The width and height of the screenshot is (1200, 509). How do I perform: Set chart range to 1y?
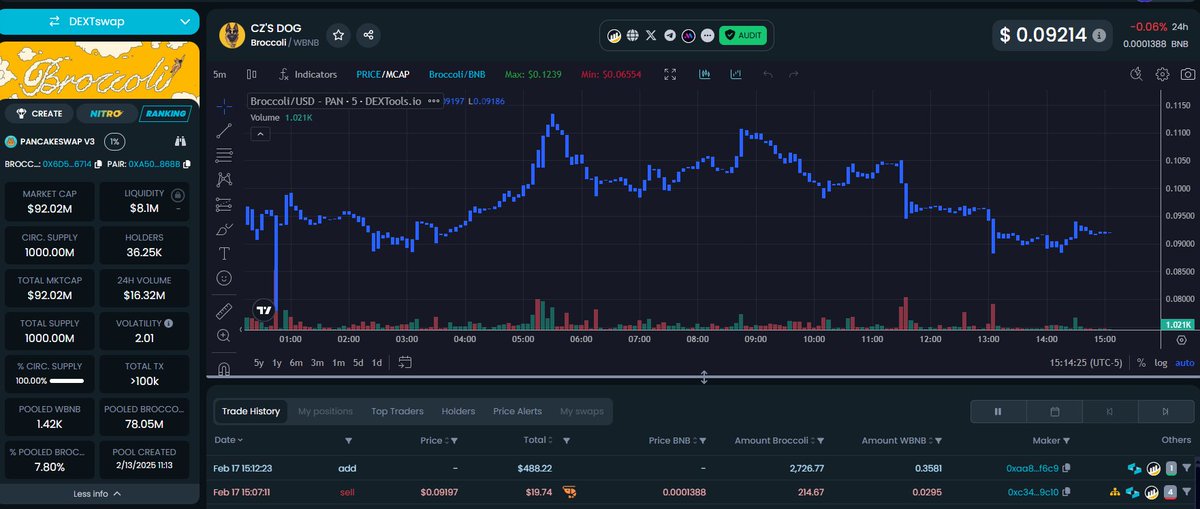tap(277, 362)
